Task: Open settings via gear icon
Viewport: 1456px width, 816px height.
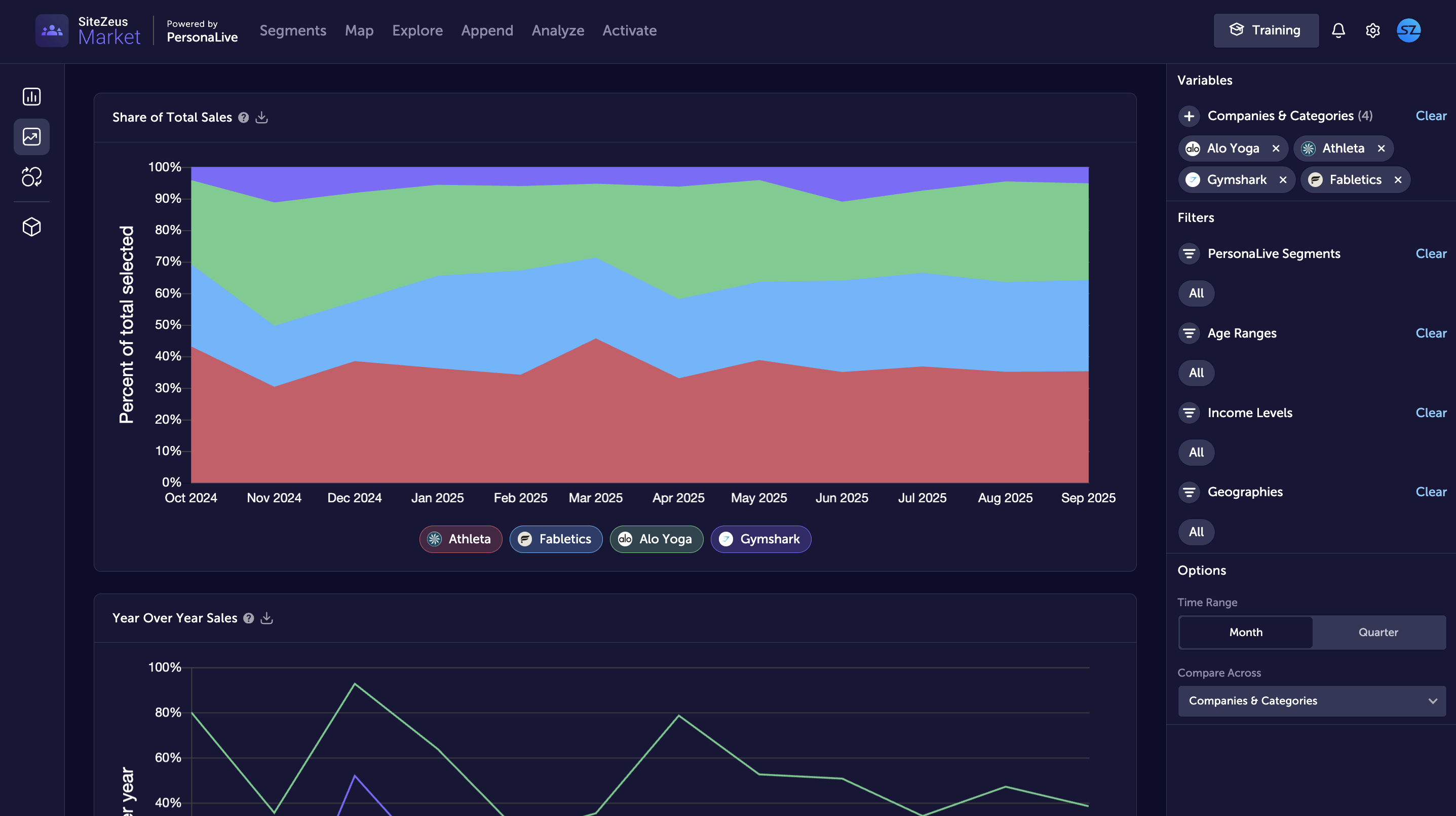Action: [1372, 30]
